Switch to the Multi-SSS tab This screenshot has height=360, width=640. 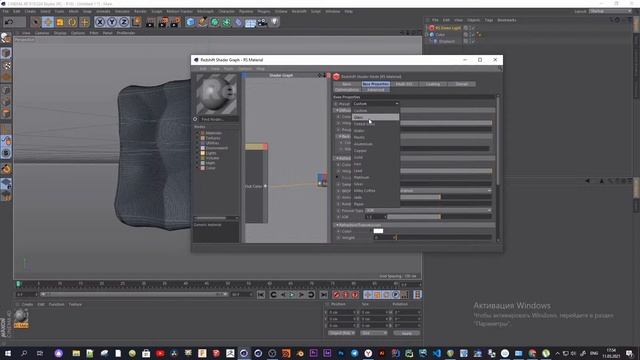tap(404, 84)
